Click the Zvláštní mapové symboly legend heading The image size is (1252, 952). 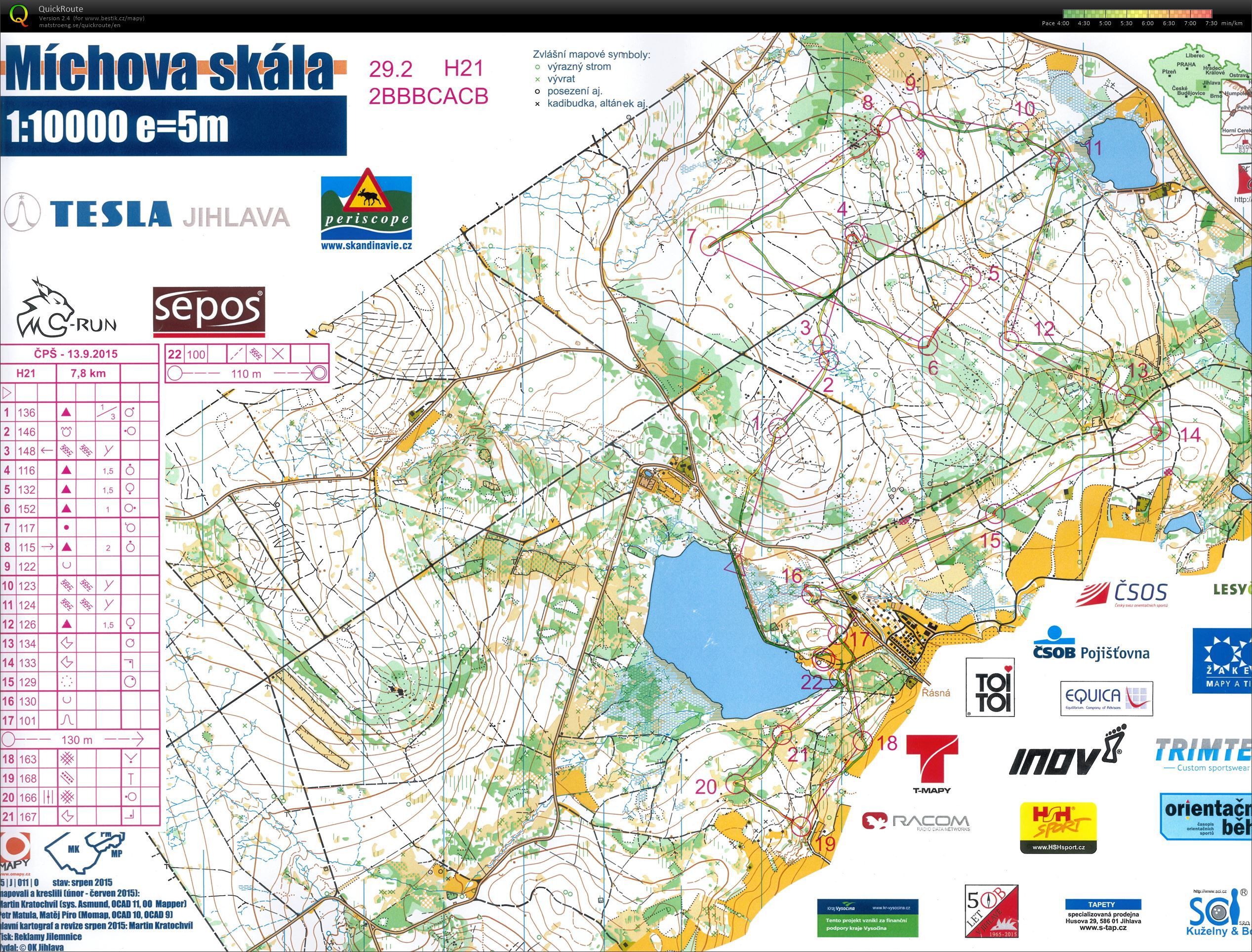tap(591, 55)
